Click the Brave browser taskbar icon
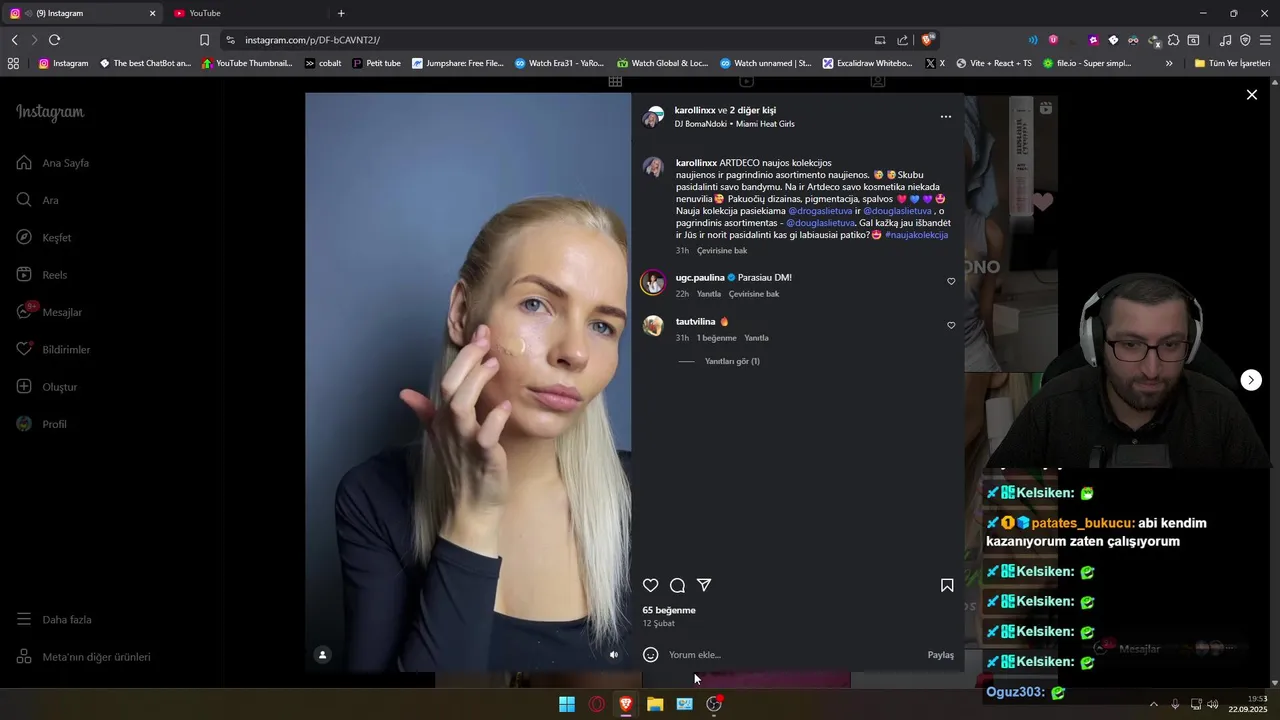Viewport: 1280px width, 720px height. [x=626, y=704]
